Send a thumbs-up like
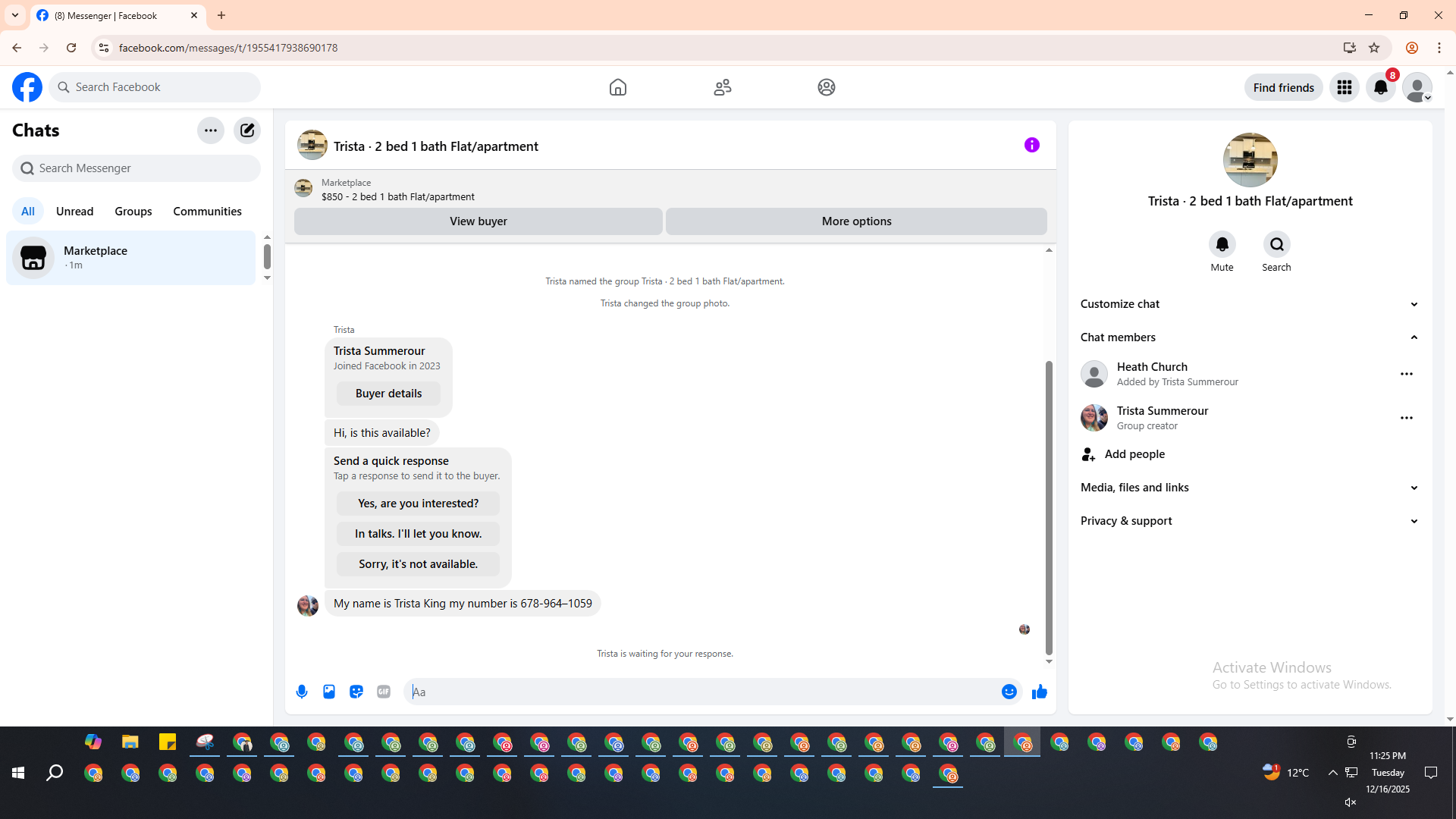The width and height of the screenshot is (1456, 819). 1040,692
